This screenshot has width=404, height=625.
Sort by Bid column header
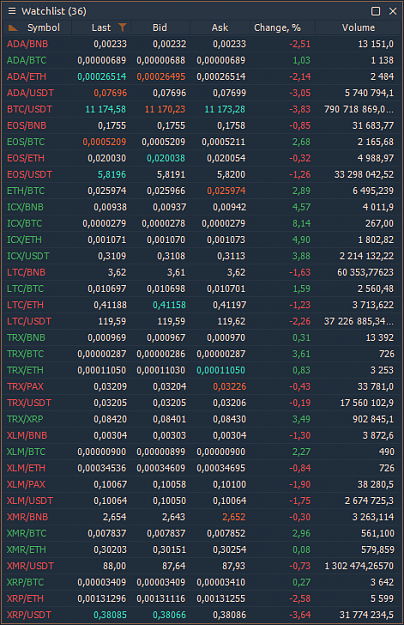pyautogui.click(x=160, y=28)
